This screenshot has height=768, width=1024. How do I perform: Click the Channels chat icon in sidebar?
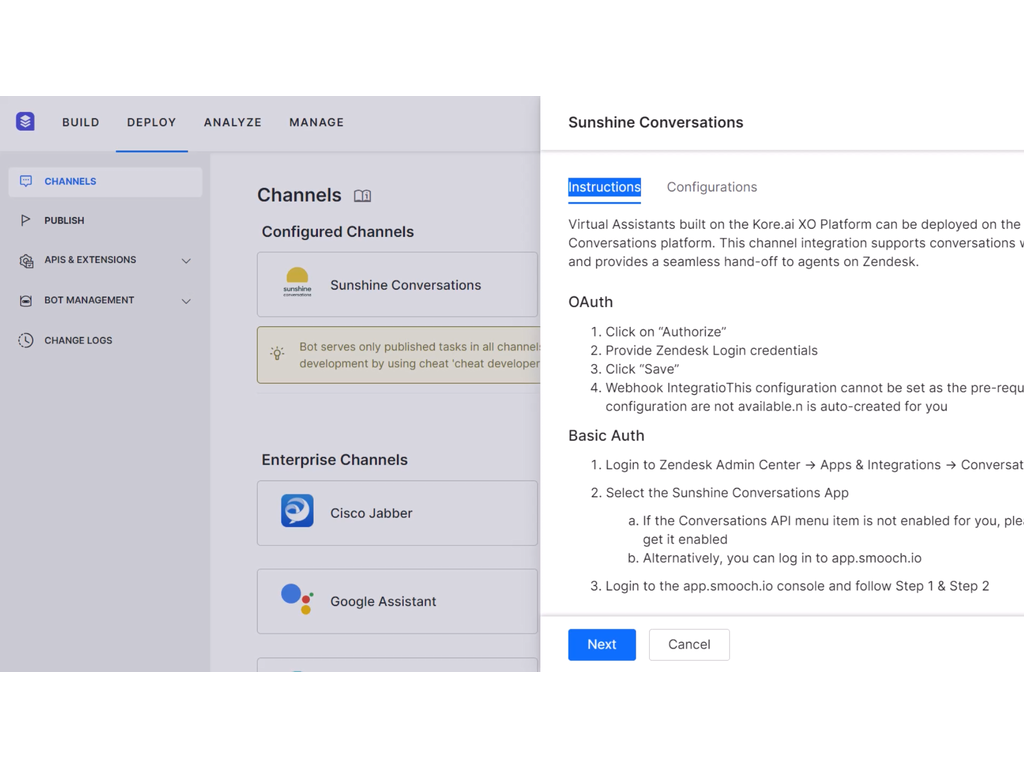coord(26,181)
